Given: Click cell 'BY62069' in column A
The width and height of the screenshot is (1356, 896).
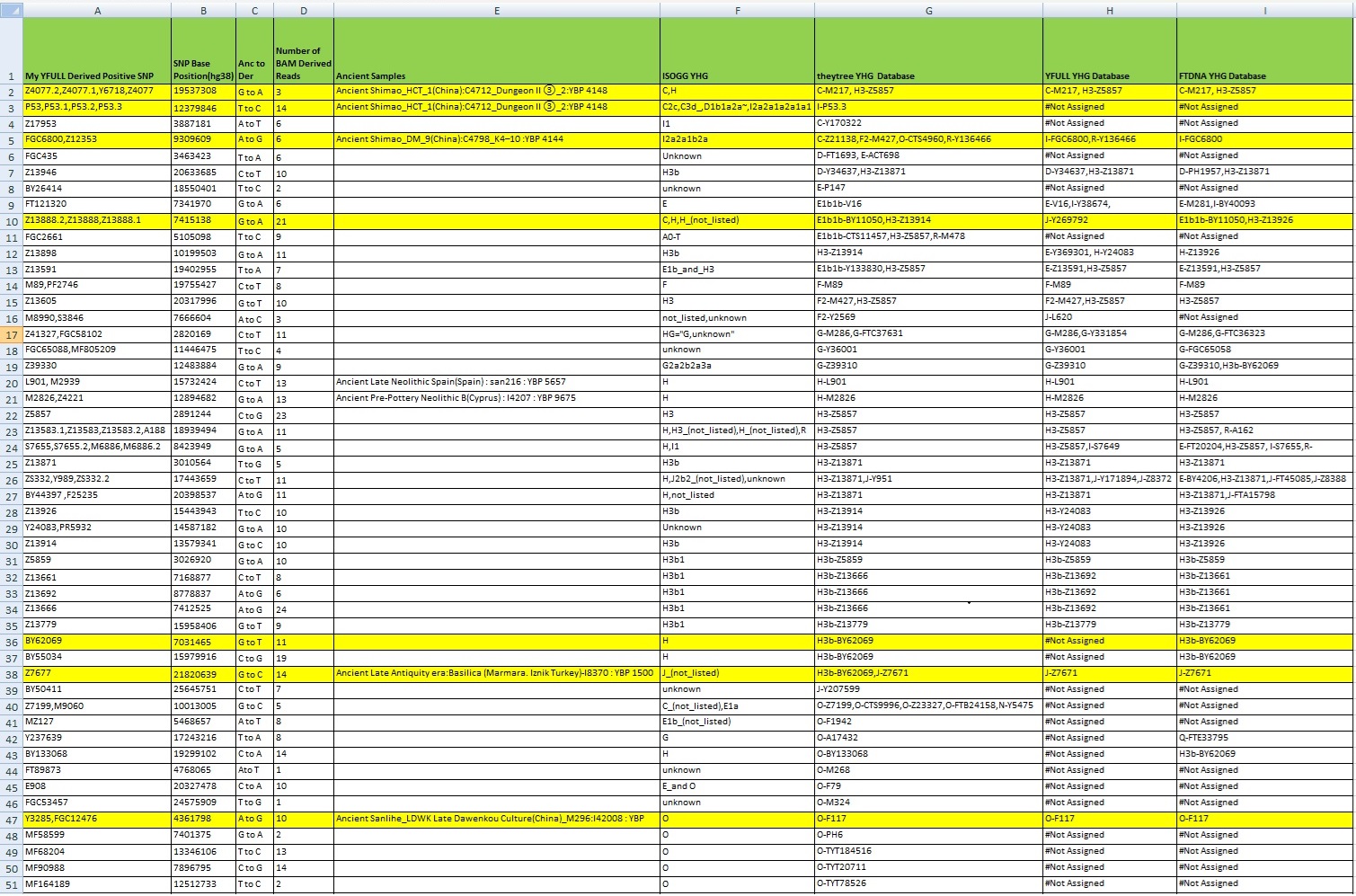Looking at the screenshot, I should [x=97, y=641].
